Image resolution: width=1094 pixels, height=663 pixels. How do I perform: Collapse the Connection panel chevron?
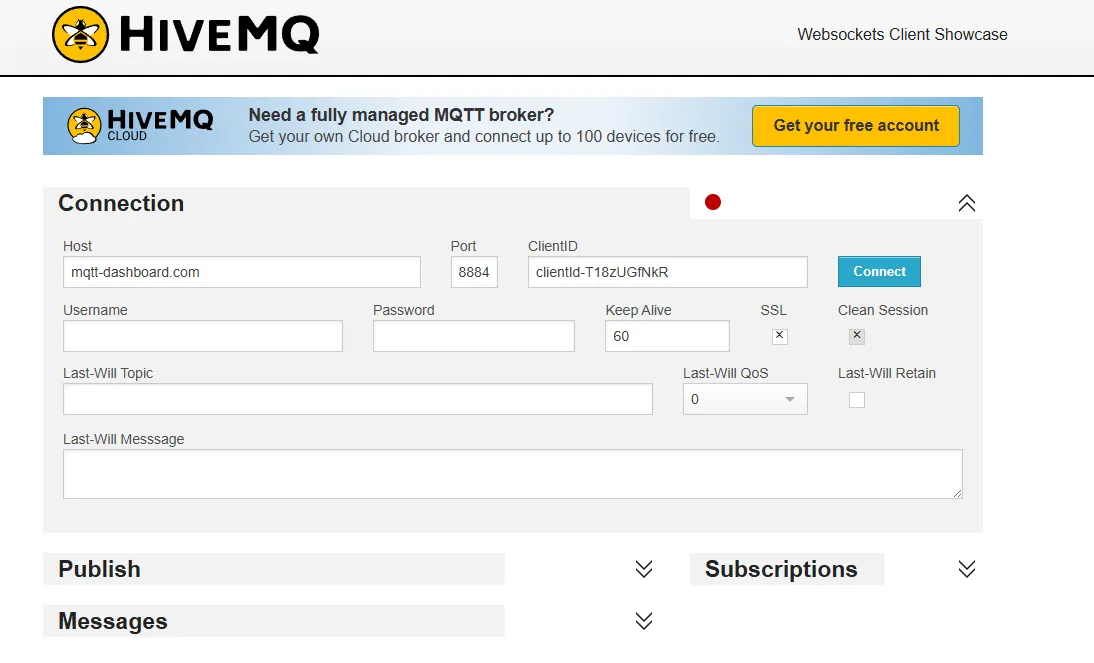point(966,203)
